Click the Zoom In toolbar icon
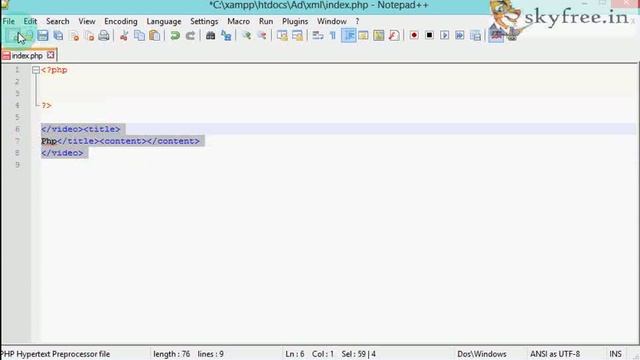Screen dimensions: 640x360 (x=246, y=36)
